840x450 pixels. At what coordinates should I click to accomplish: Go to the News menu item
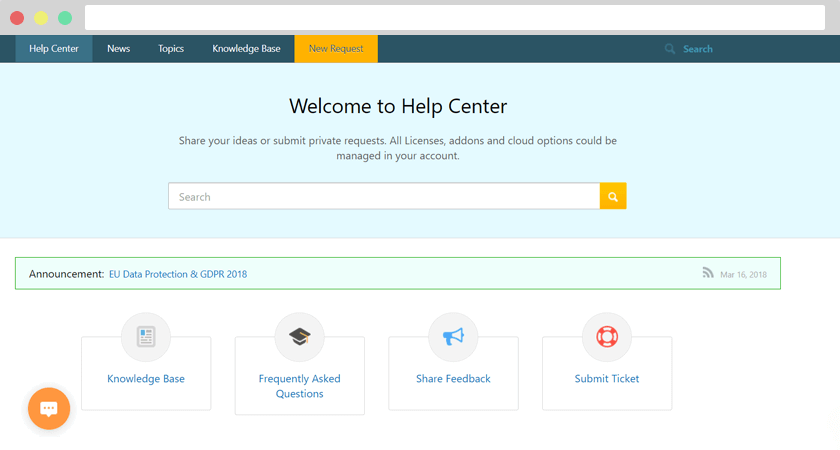pos(119,49)
